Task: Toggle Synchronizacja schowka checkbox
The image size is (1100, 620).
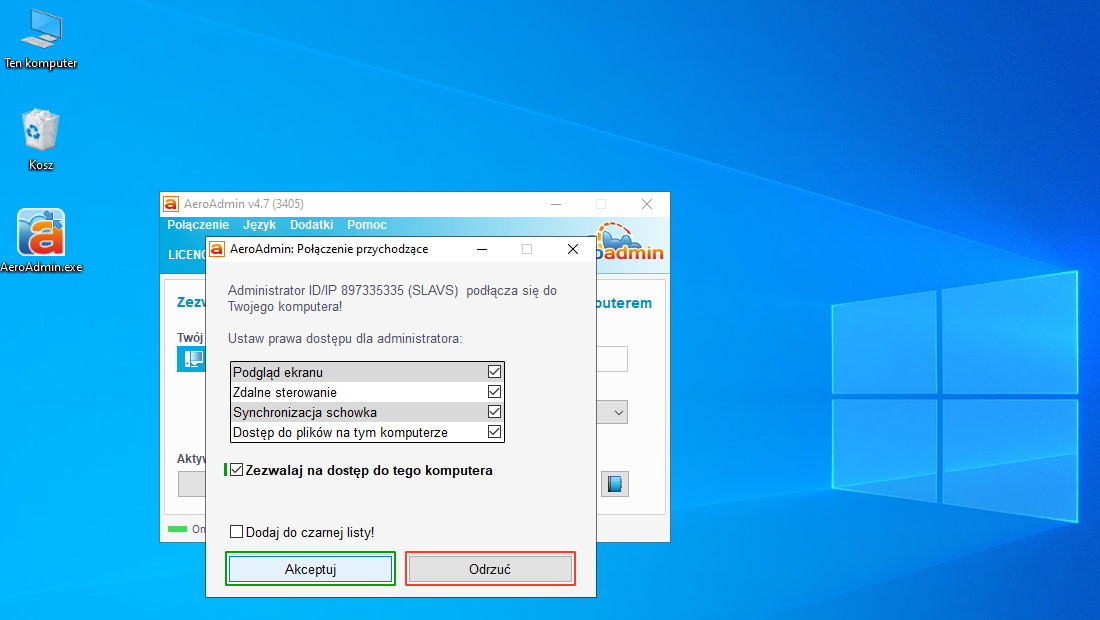Action: pyautogui.click(x=494, y=412)
